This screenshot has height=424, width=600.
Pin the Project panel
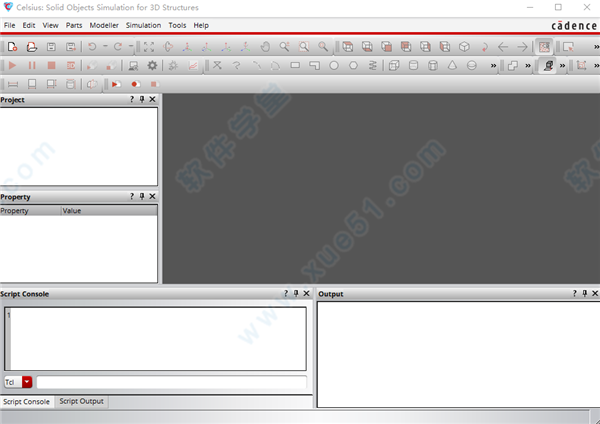142,99
